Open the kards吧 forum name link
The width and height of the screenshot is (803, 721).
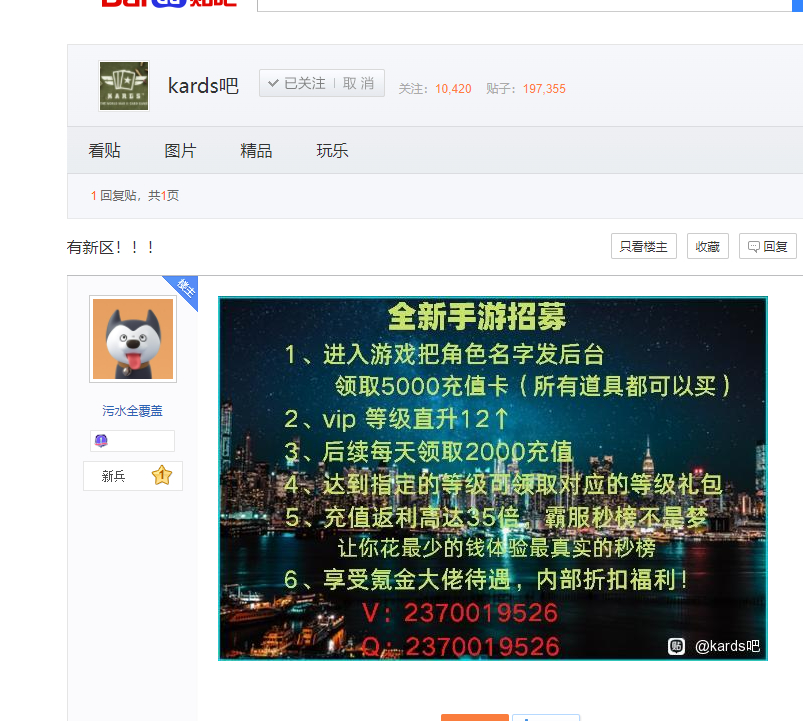click(203, 86)
